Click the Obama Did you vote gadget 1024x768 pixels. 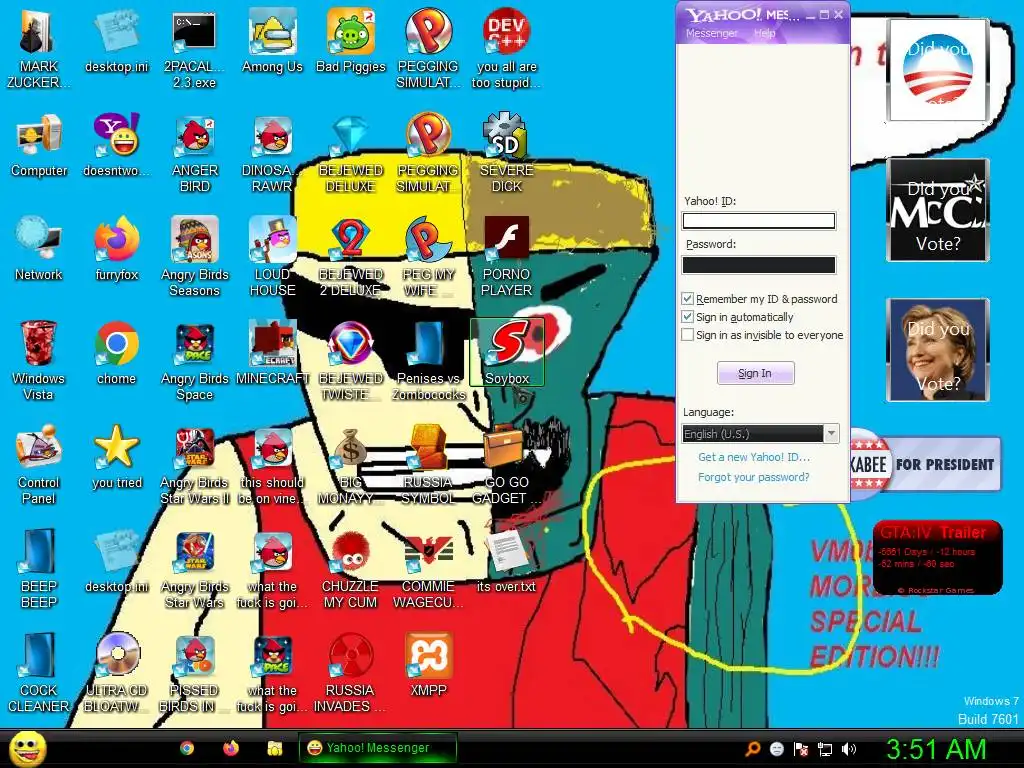point(938,70)
